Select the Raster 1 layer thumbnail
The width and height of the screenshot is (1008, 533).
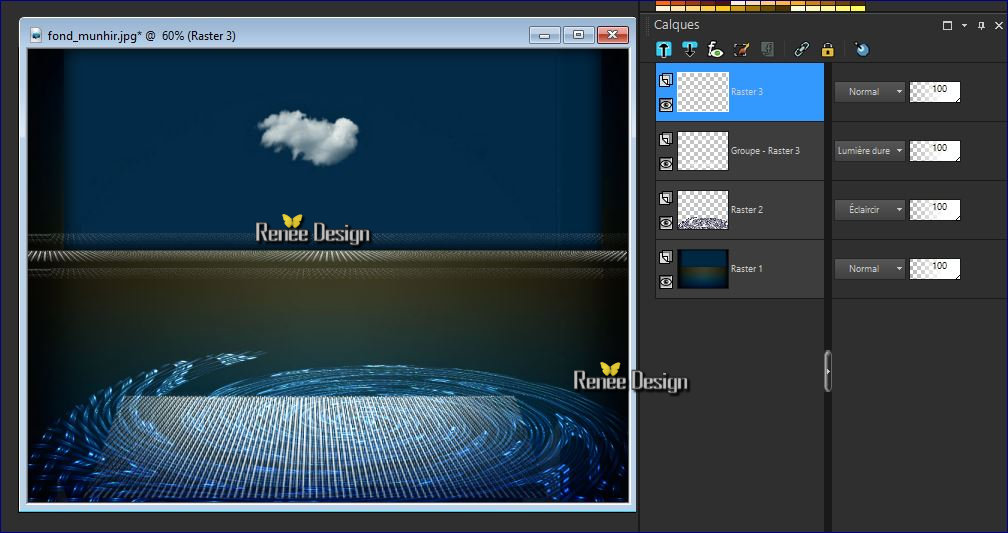coord(703,269)
